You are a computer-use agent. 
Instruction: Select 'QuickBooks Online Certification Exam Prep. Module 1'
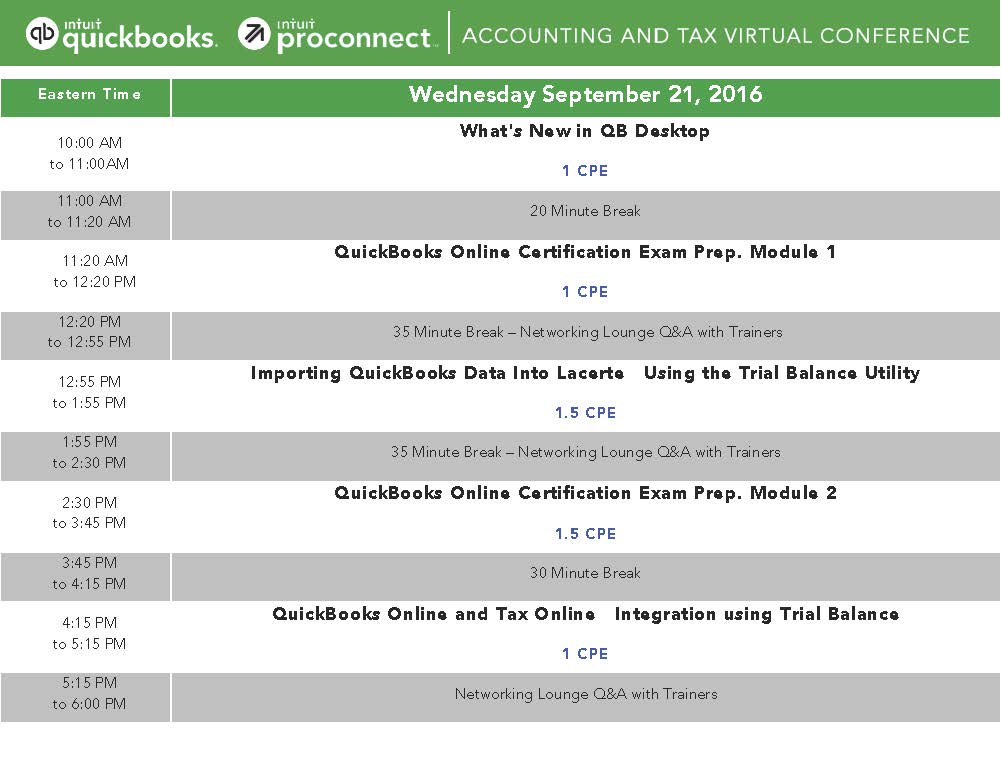click(585, 252)
